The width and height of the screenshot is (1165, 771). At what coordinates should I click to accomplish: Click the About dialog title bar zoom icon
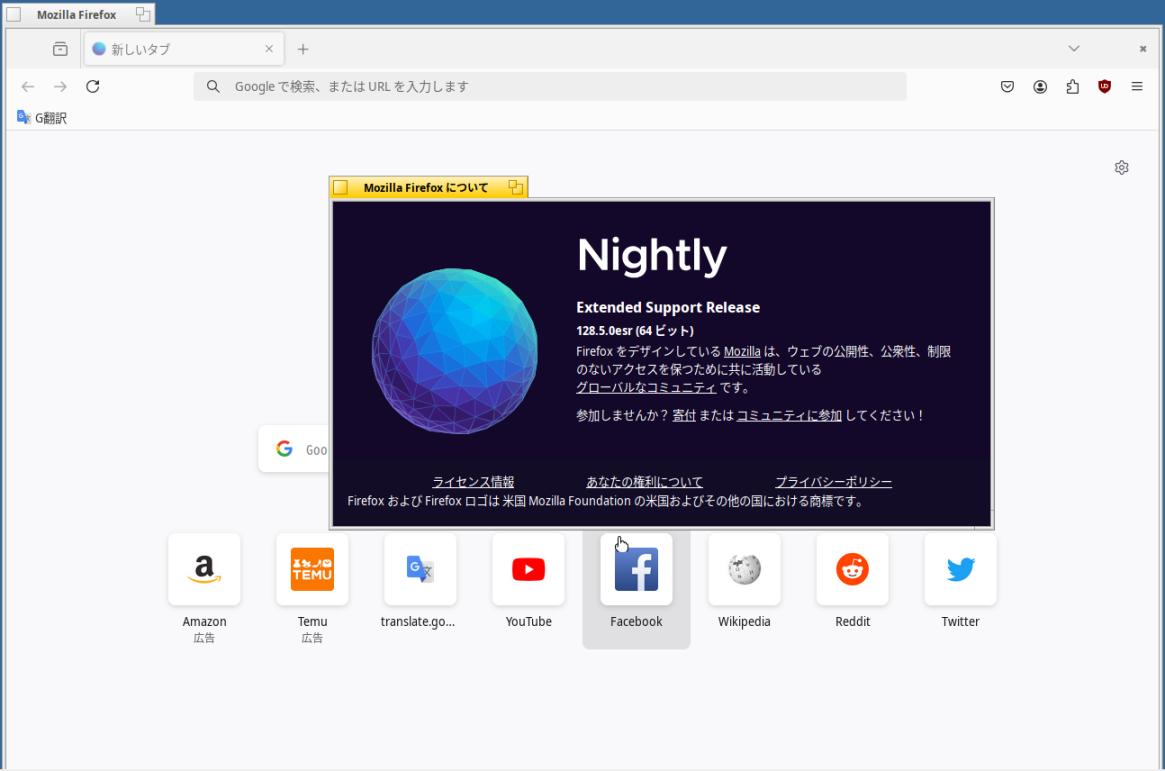coord(516,187)
